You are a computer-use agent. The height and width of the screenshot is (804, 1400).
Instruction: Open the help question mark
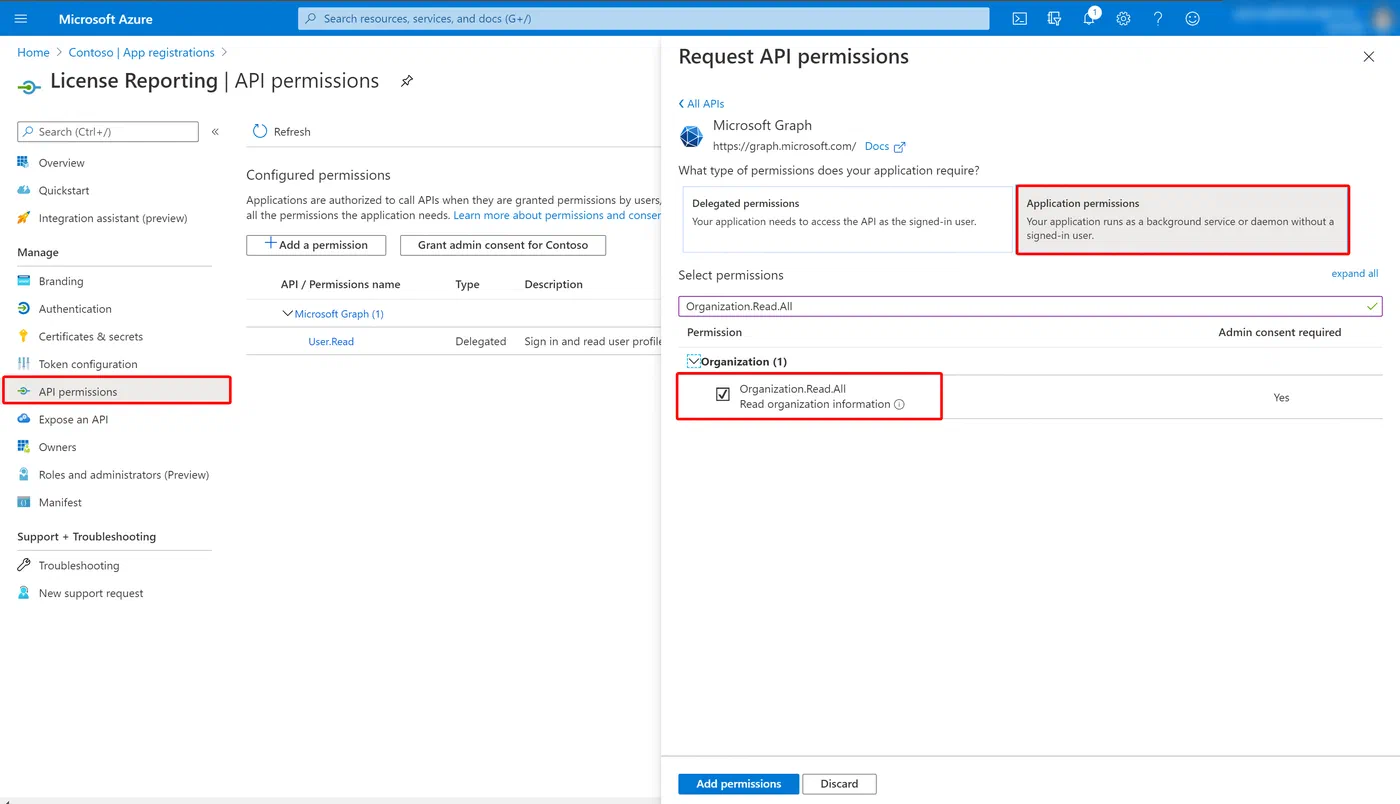(1157, 18)
